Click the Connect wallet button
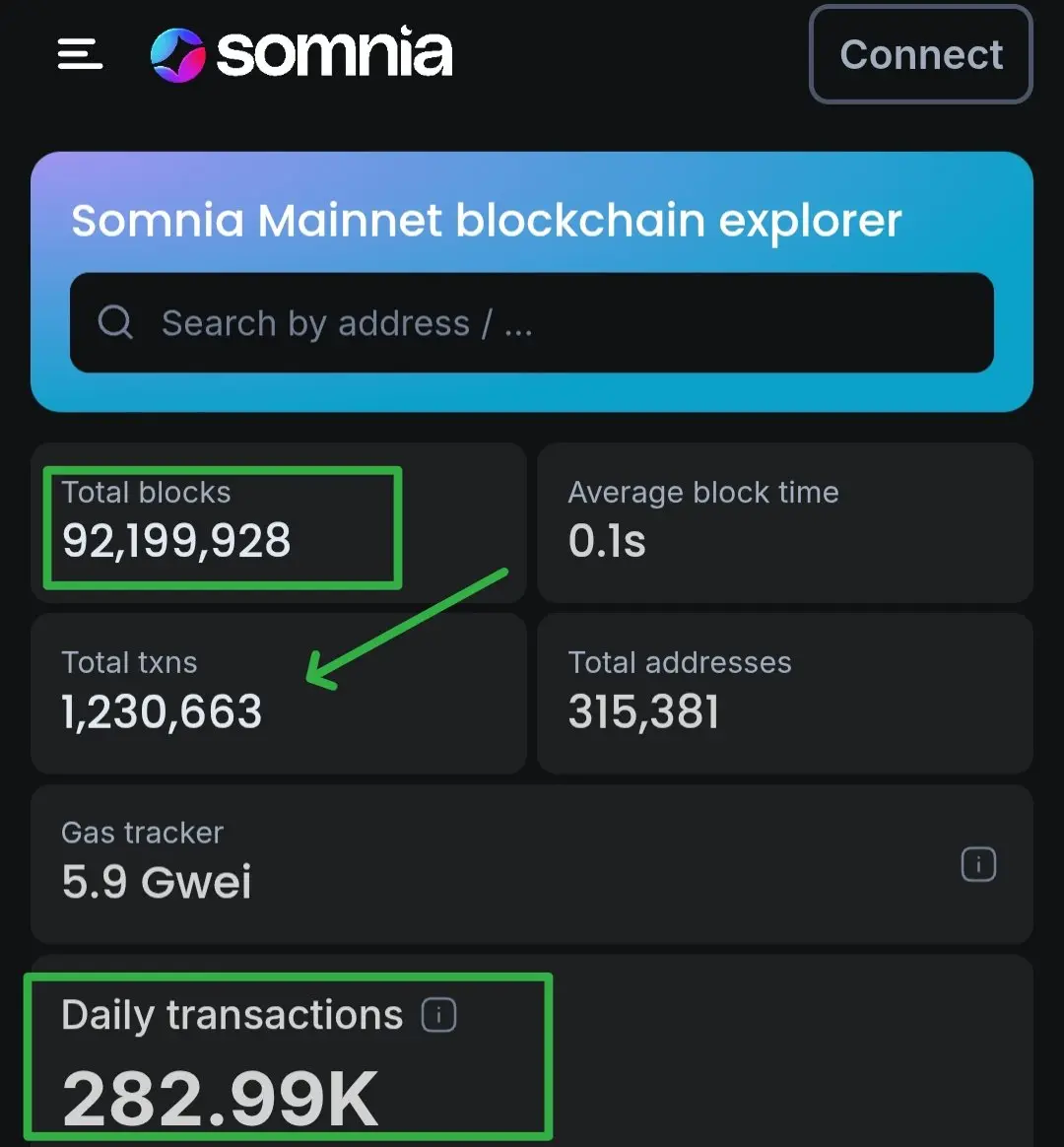Screen dimensions: 1064x1147 tap(921, 54)
